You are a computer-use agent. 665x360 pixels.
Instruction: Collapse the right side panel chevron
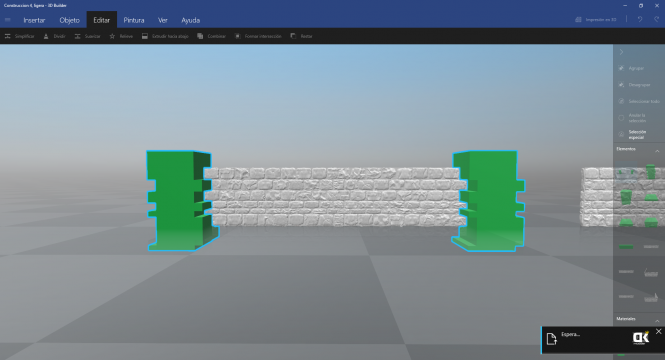click(x=621, y=52)
